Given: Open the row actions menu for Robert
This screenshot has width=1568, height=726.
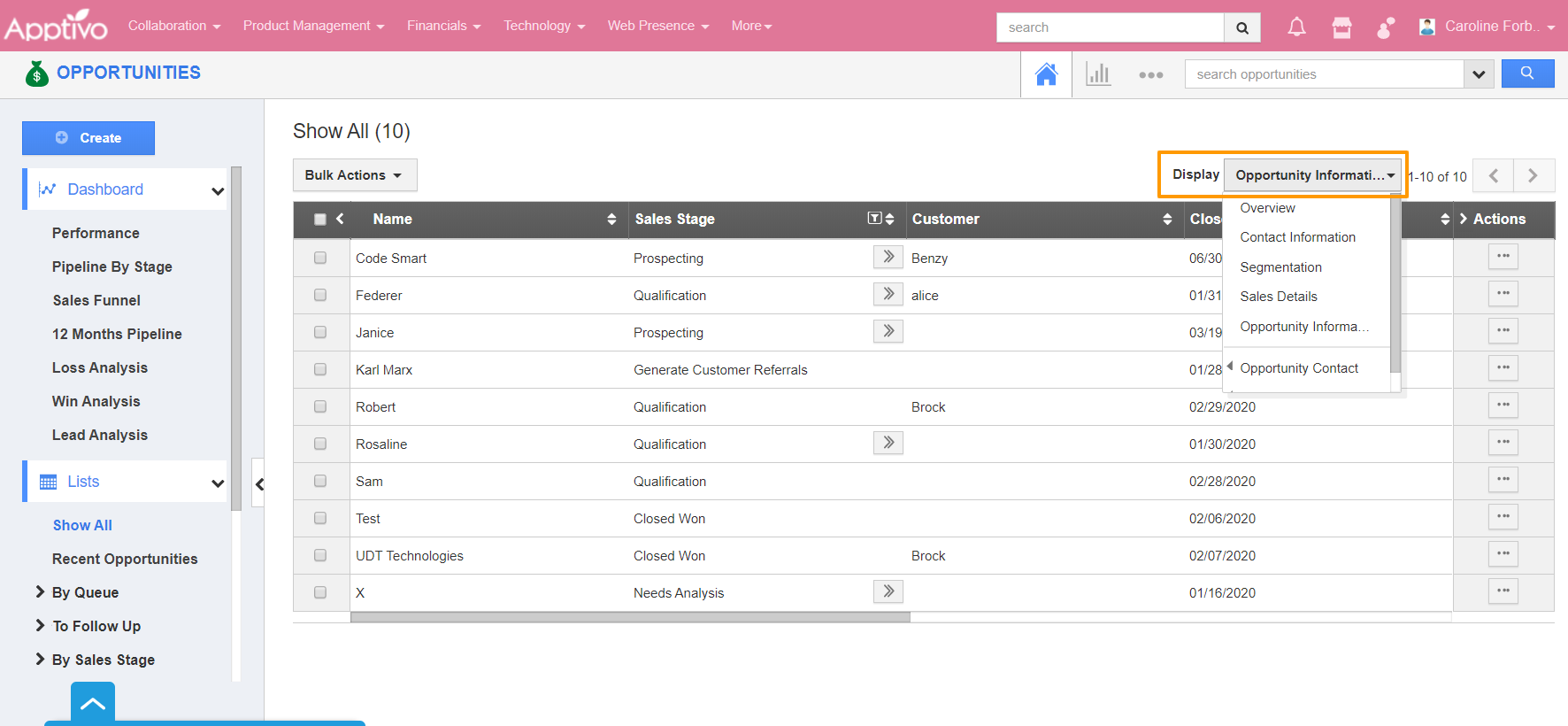Looking at the screenshot, I should coord(1503,405).
